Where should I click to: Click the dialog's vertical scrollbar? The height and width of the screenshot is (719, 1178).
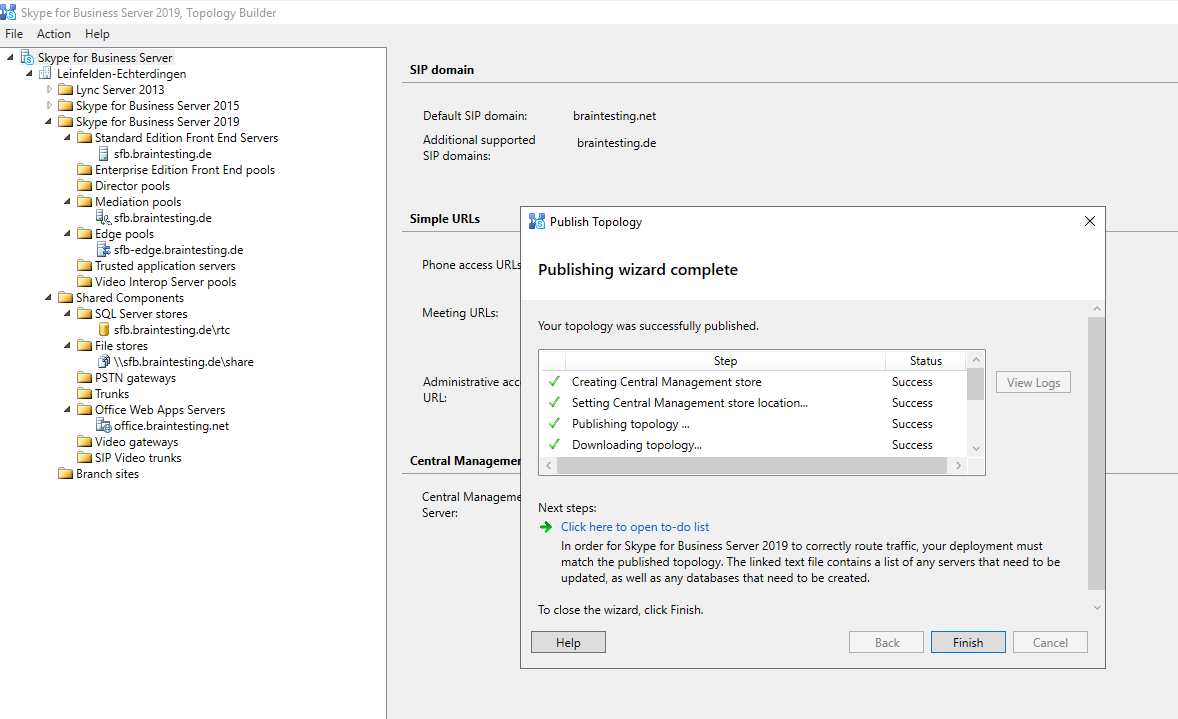[x=1096, y=440]
